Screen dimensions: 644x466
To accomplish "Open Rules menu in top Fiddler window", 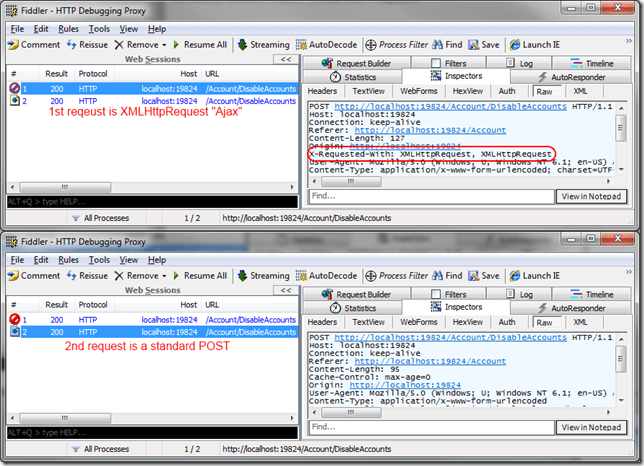I will [68, 29].
